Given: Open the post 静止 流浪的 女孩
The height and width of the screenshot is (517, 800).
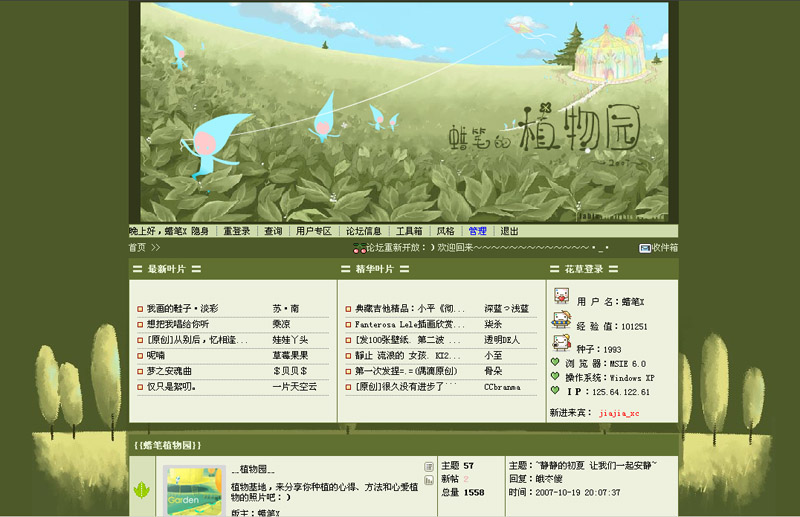Looking at the screenshot, I should 408,356.
